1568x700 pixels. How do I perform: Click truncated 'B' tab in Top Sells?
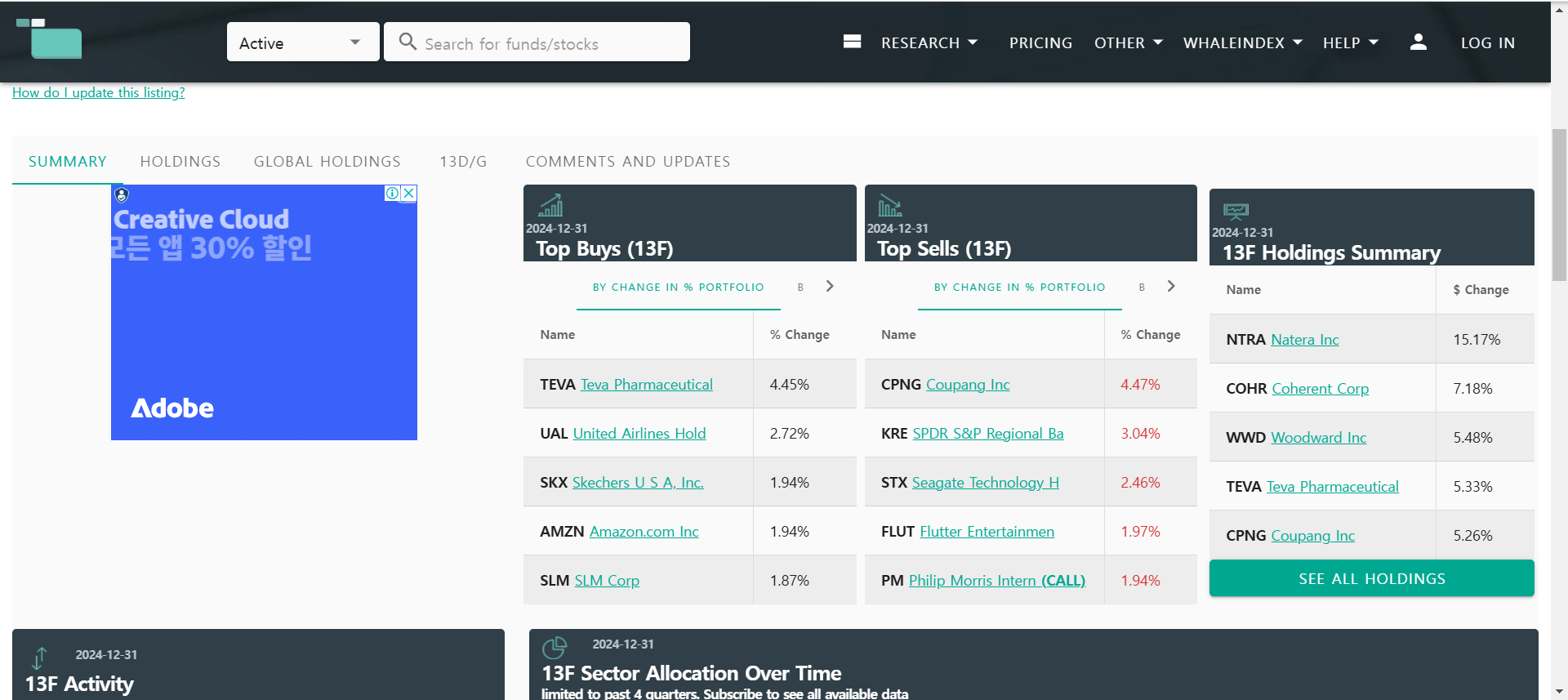tap(1142, 287)
